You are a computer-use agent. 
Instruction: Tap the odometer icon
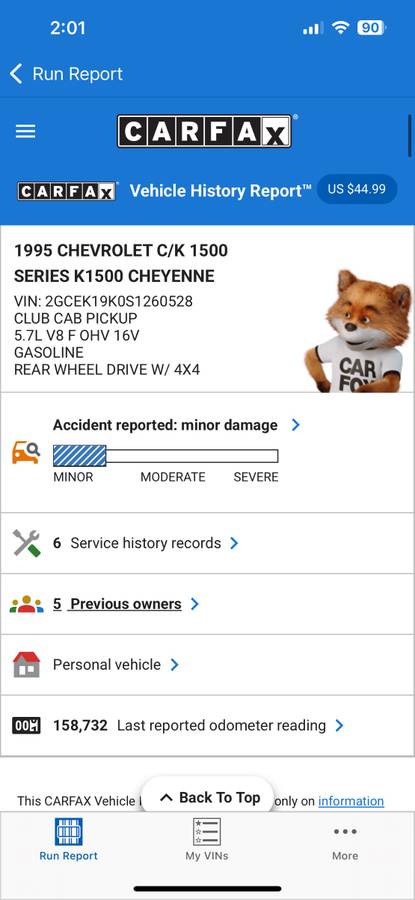[x=26, y=726]
